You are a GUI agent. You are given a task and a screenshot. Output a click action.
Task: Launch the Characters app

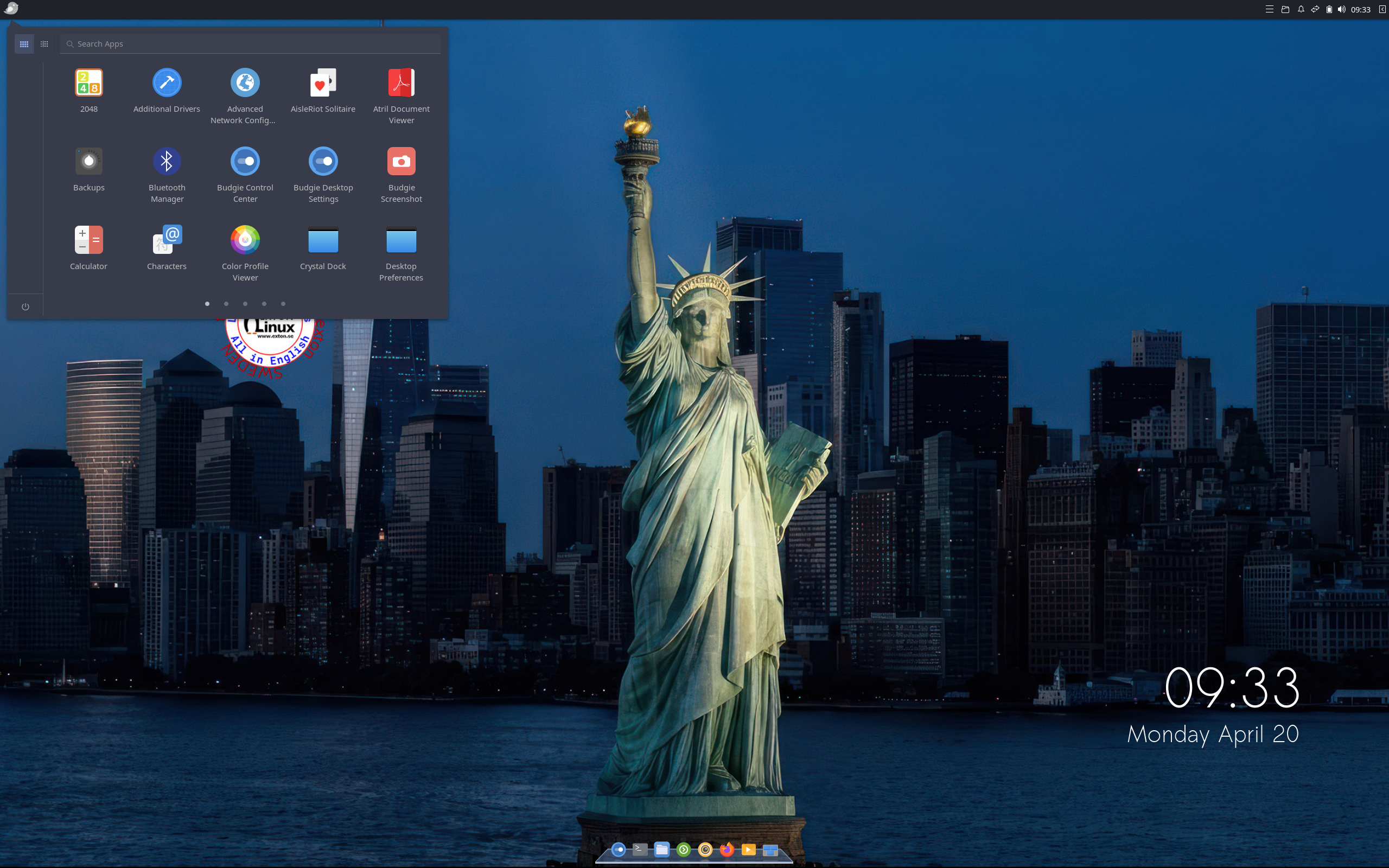click(x=167, y=248)
